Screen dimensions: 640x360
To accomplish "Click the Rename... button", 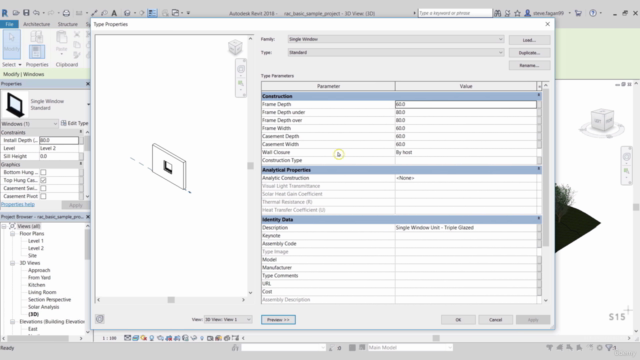I will point(529,65).
